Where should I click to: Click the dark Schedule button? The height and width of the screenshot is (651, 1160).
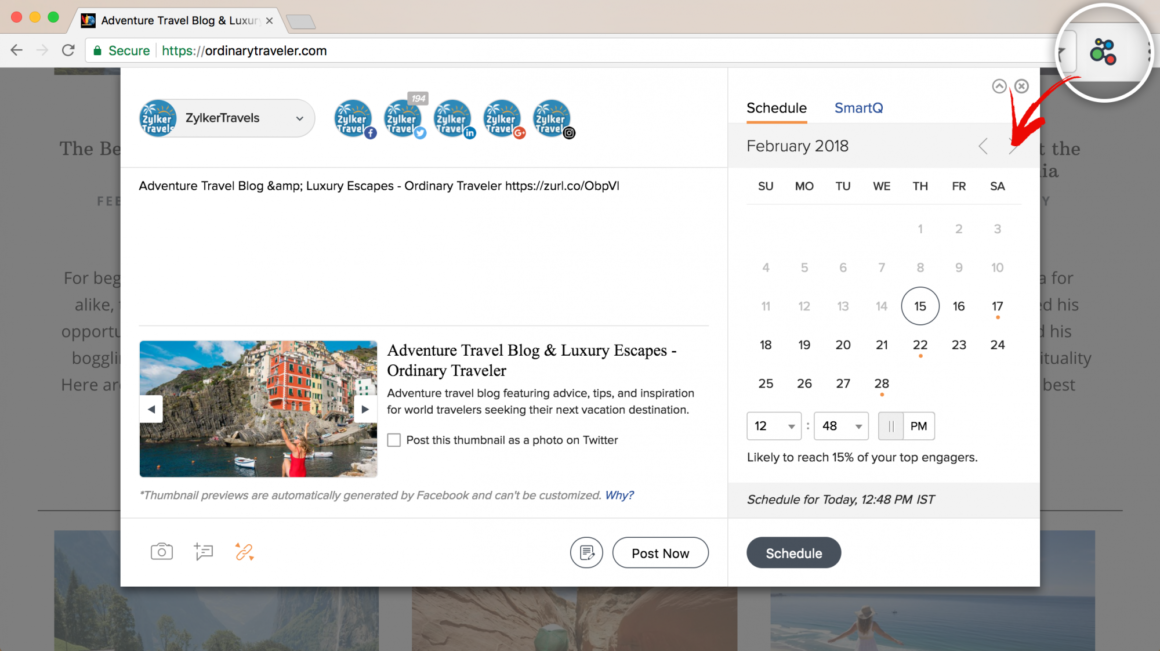point(794,553)
